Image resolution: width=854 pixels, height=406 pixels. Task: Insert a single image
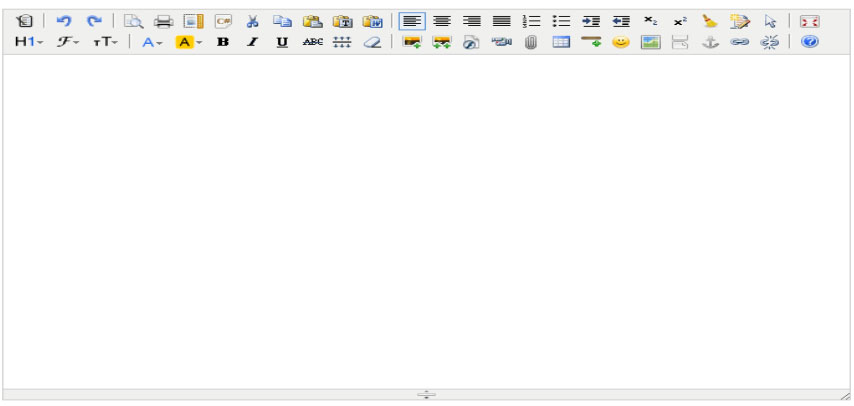(412, 42)
